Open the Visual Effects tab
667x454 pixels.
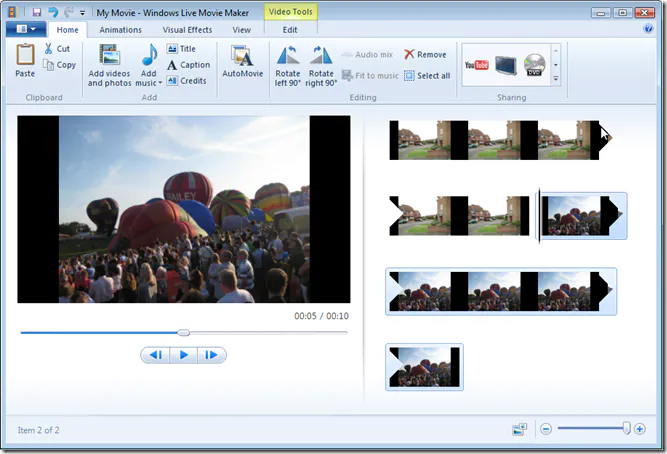[x=187, y=30]
